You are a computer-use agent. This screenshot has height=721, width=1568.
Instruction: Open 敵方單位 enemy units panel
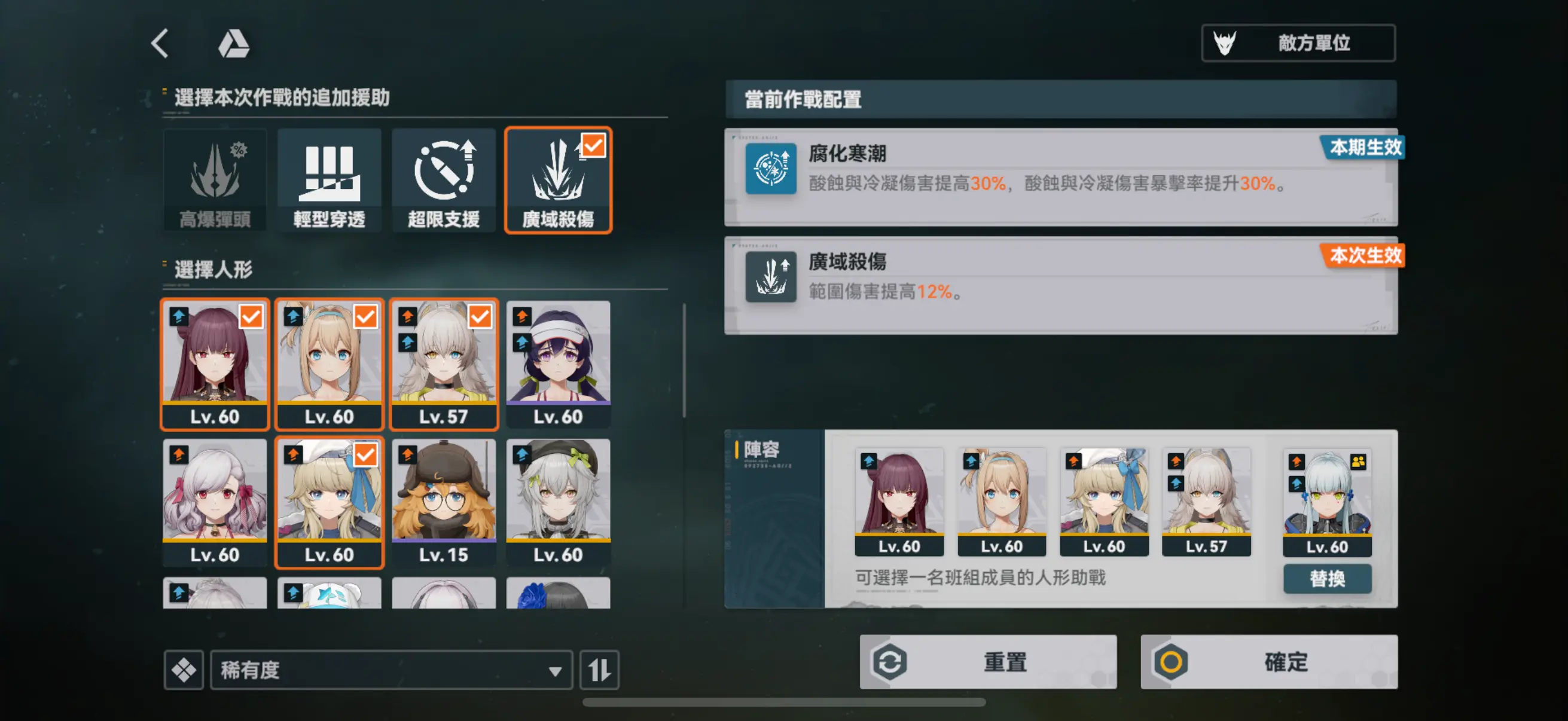[x=1298, y=43]
